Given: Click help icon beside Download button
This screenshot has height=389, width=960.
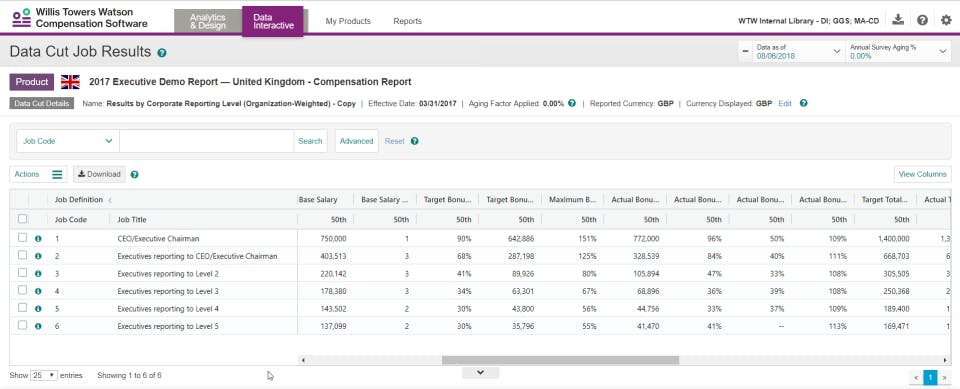Looking at the screenshot, I should (135, 175).
